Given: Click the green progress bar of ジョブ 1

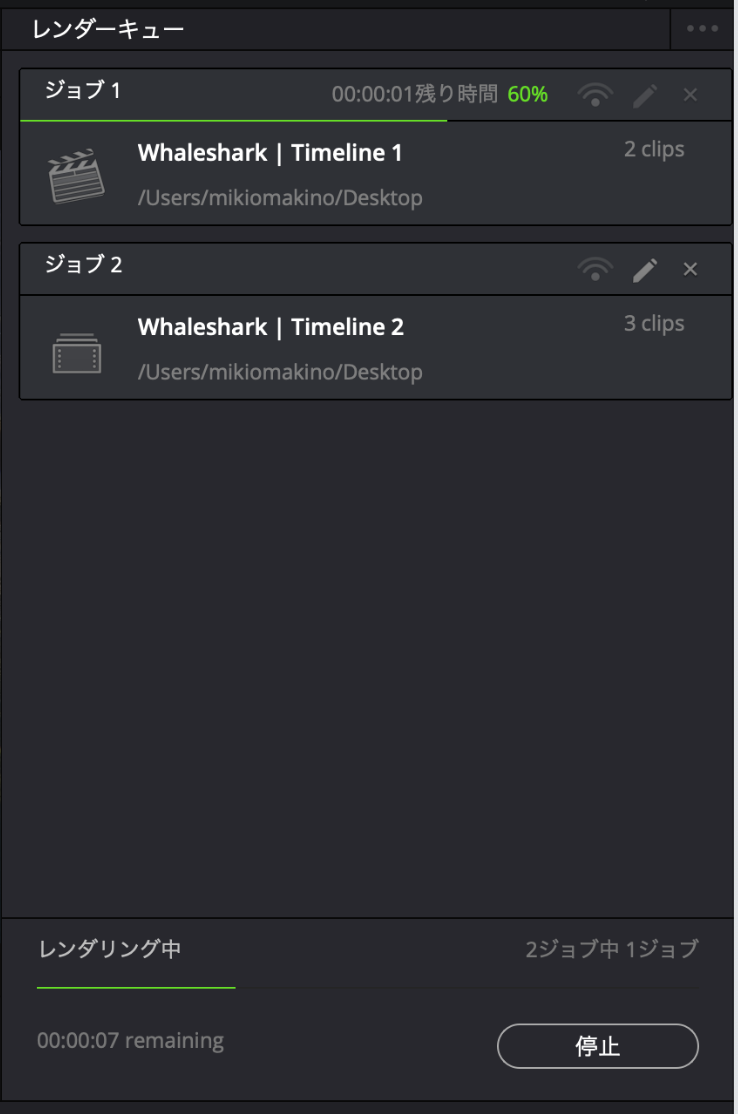Looking at the screenshot, I should (233, 120).
